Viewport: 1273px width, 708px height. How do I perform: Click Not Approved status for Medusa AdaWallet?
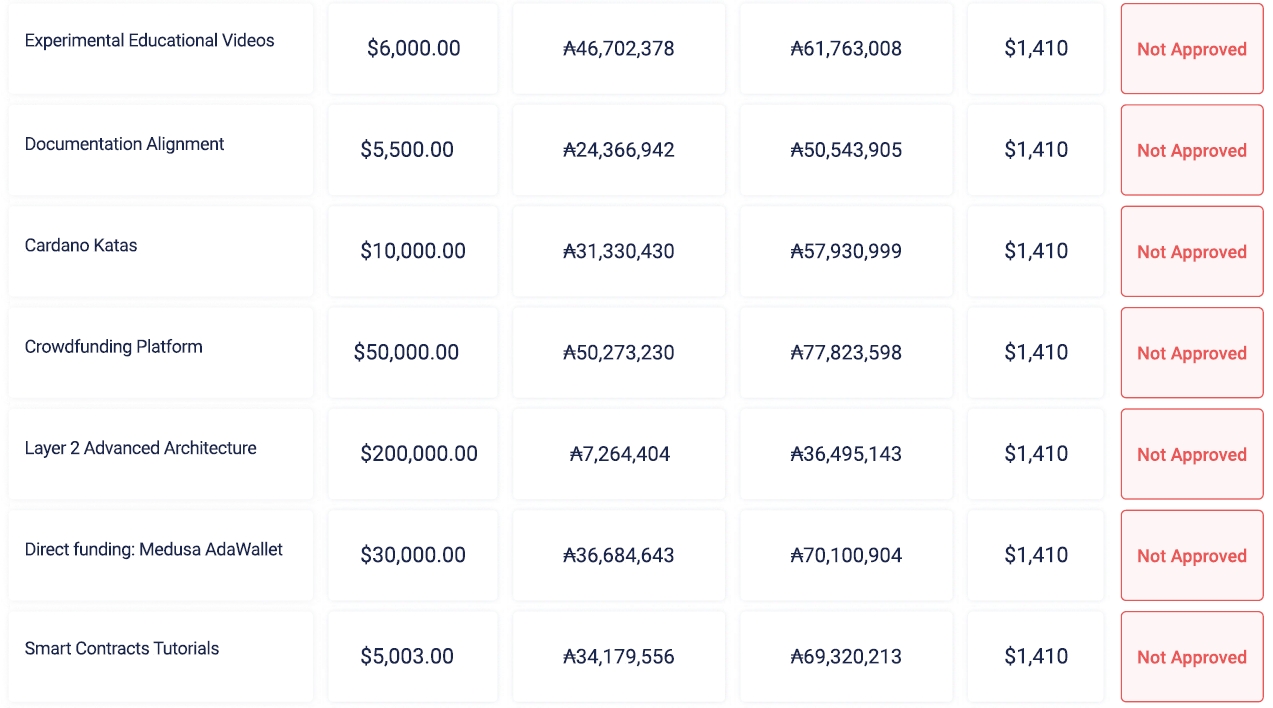[1191, 556]
